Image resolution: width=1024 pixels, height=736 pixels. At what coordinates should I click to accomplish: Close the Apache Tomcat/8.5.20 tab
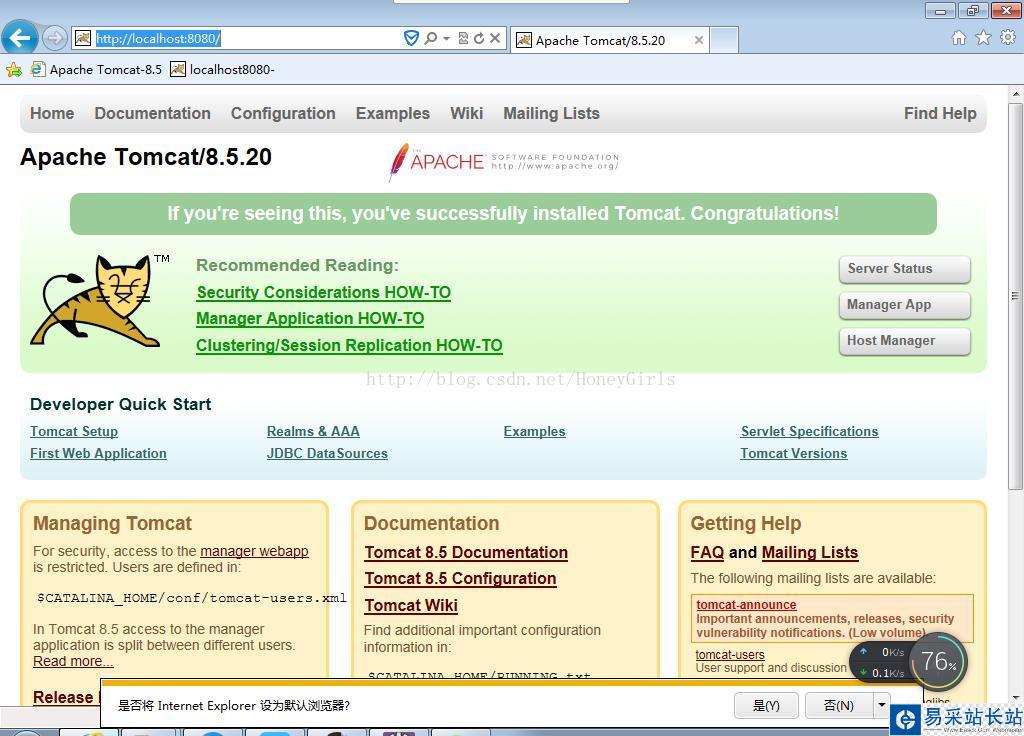[x=699, y=40]
